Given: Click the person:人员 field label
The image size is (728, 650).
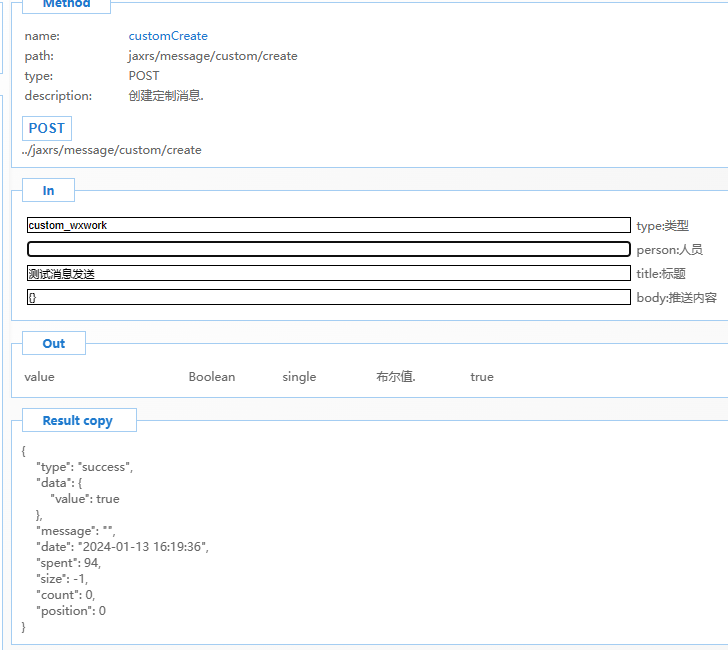Looking at the screenshot, I should (670, 250).
